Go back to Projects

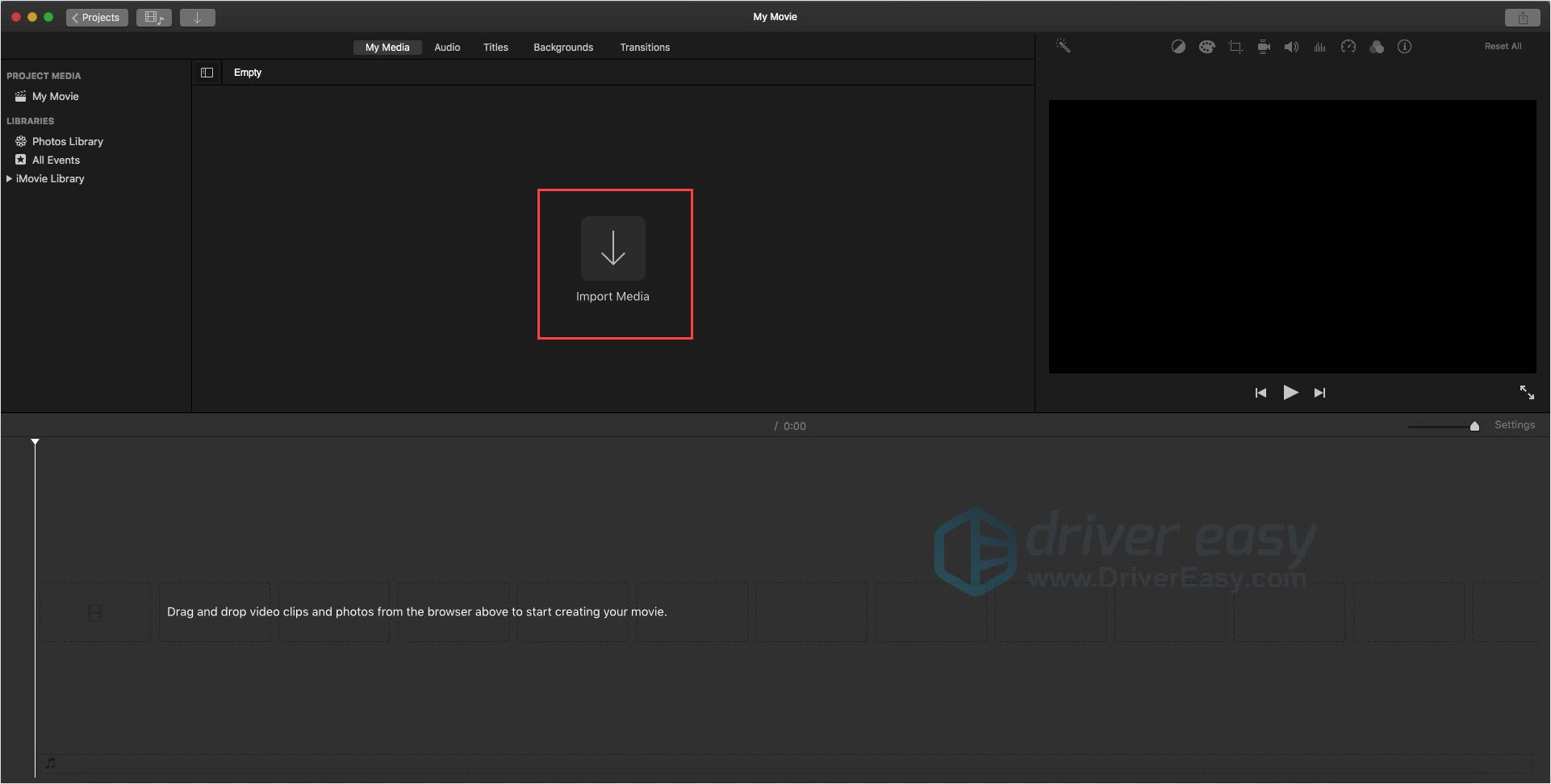tap(97, 17)
